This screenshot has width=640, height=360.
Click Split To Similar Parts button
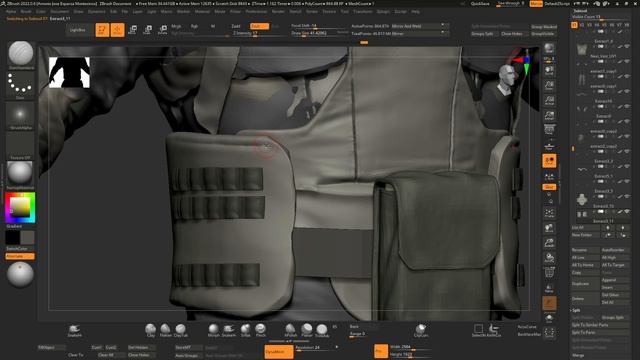click(x=600, y=325)
